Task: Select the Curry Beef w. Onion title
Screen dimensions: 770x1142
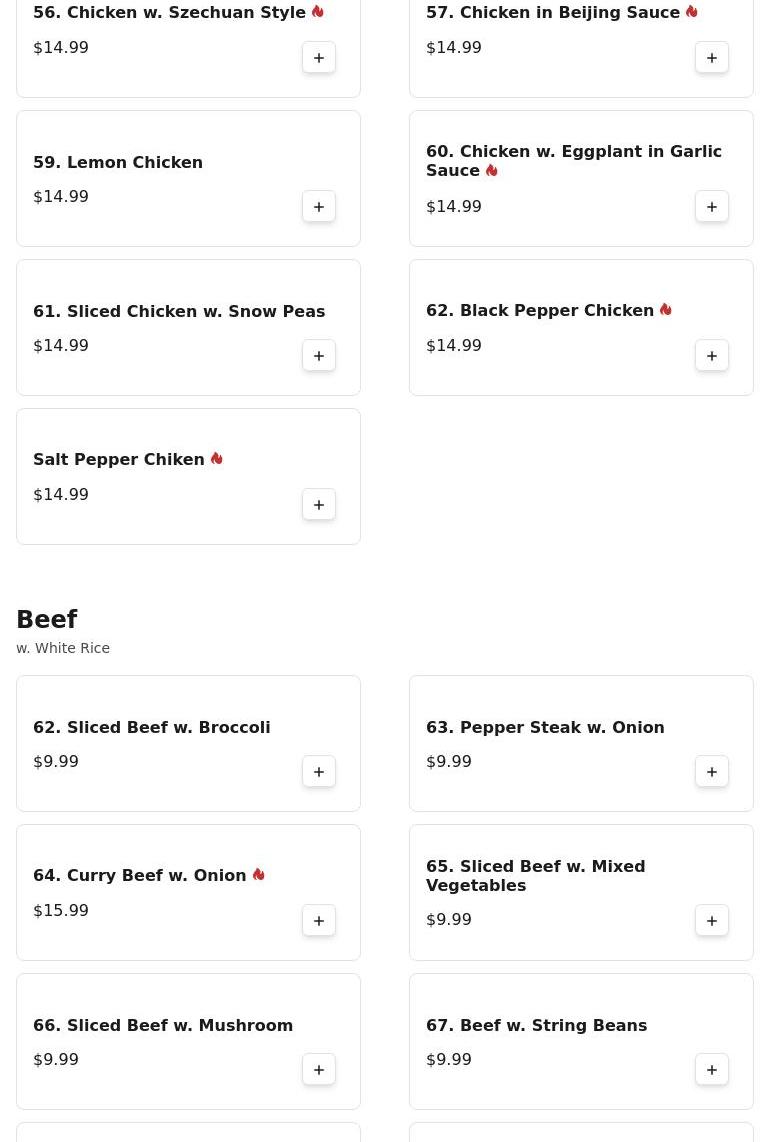Action: point(140,876)
